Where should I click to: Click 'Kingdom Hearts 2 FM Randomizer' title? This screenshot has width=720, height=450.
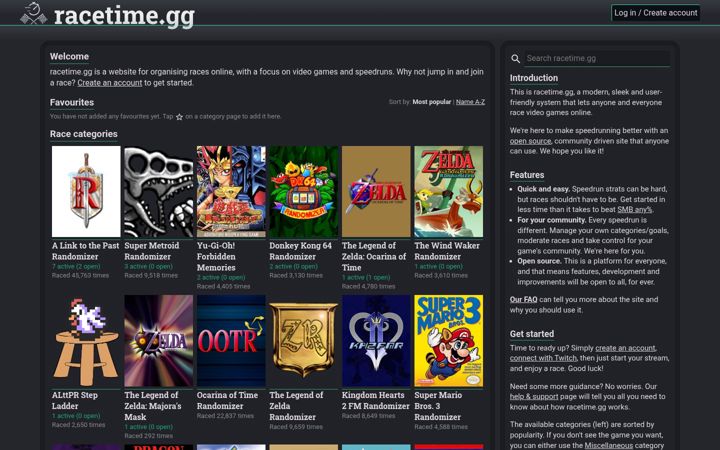[376, 400]
